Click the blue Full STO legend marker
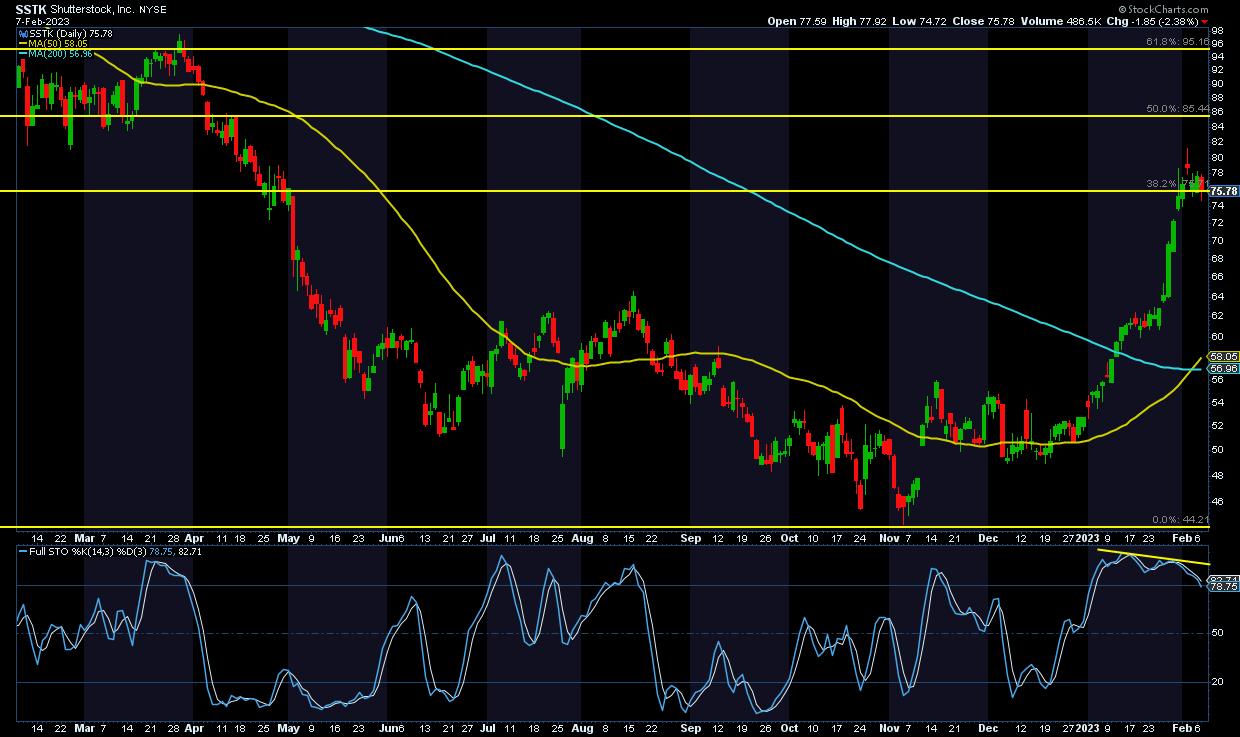The width and height of the screenshot is (1240, 737). 21,551
